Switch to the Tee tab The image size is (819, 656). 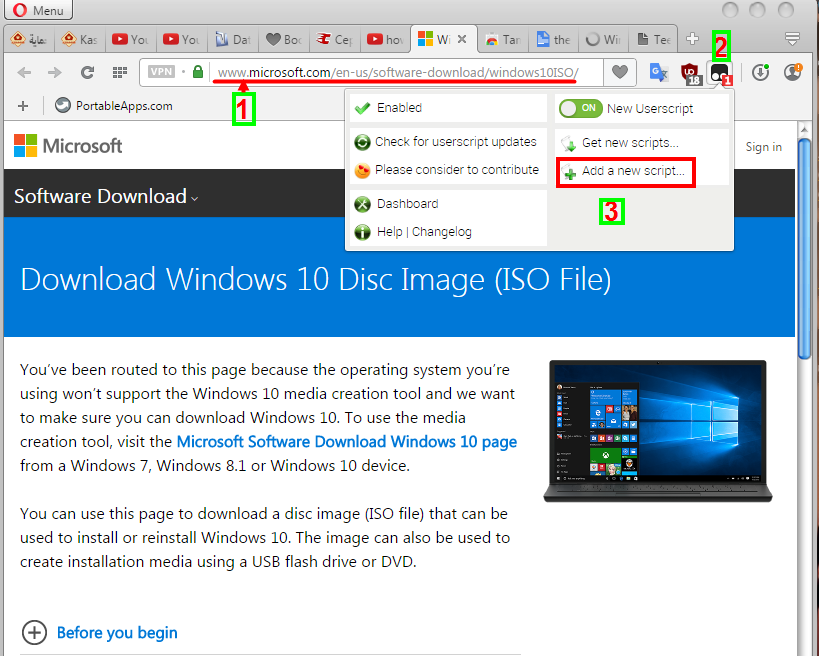point(654,39)
